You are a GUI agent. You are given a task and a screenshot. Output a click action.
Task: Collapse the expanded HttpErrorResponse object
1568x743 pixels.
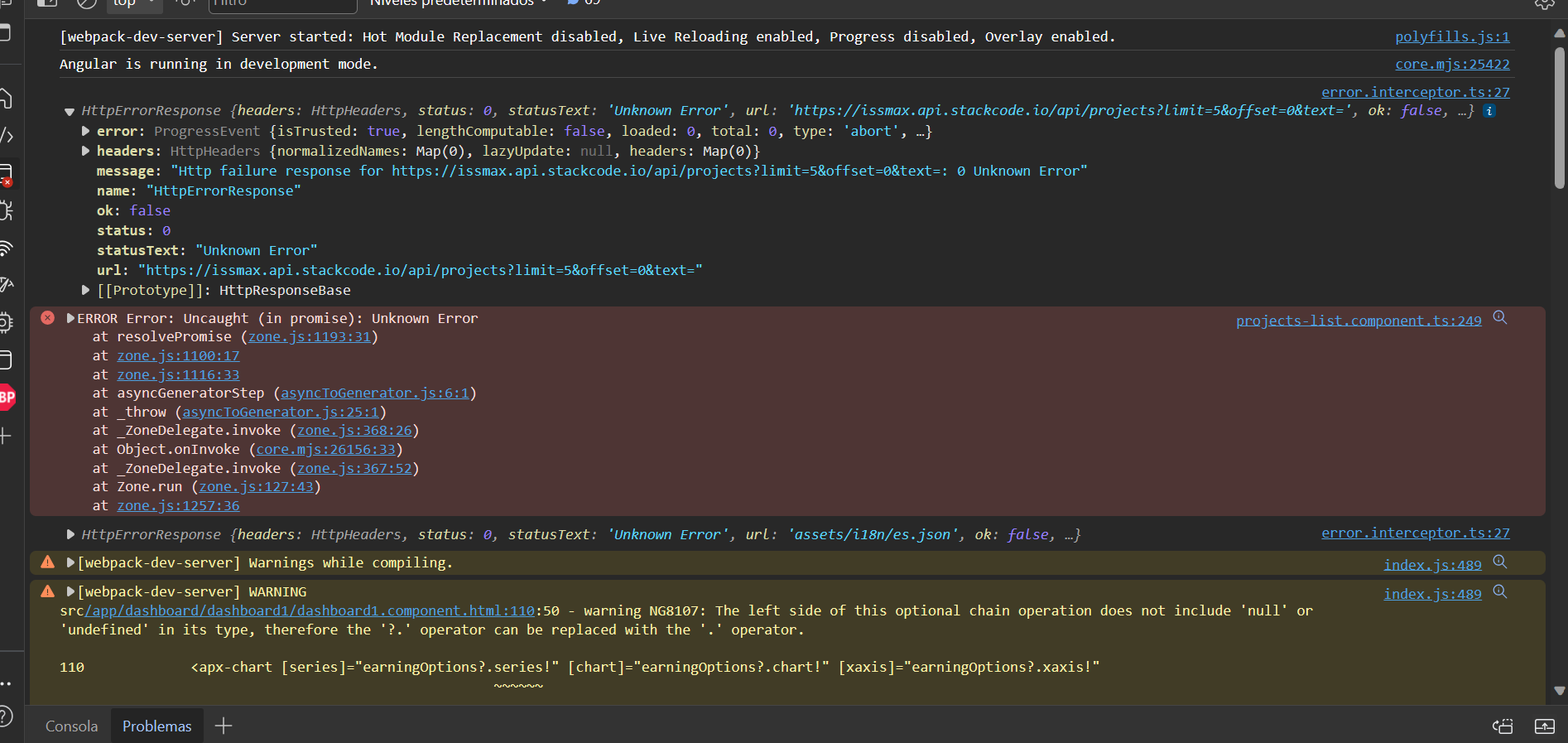pos(70,111)
